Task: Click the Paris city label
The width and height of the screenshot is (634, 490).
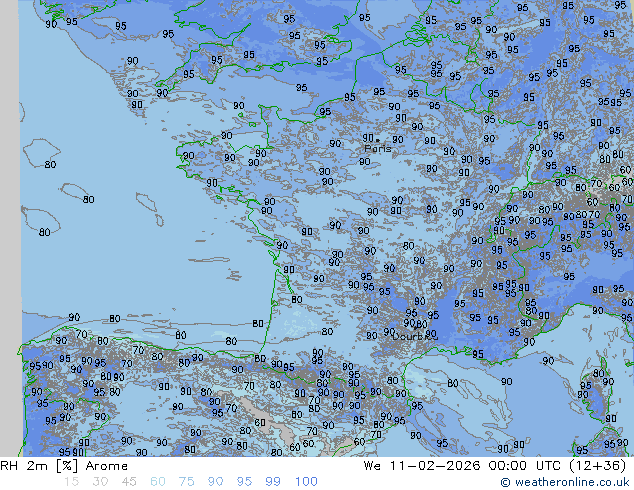Action: pos(378,148)
